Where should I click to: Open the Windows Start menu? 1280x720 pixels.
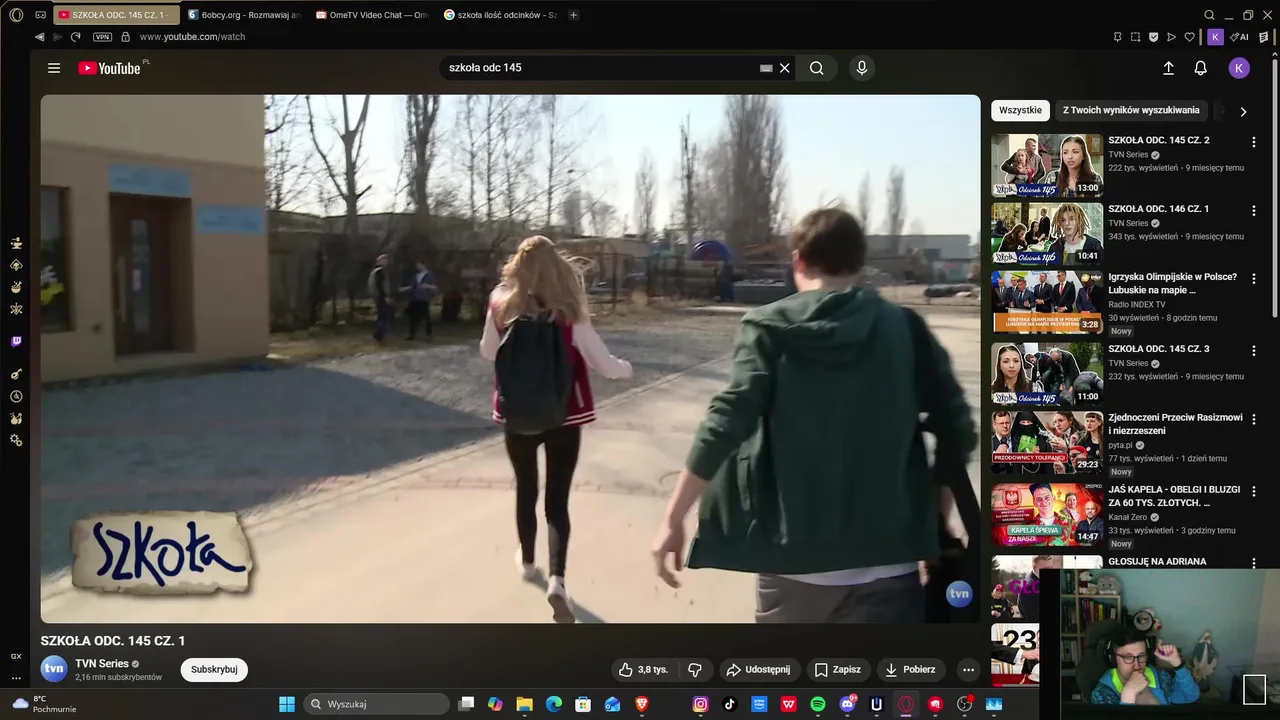(287, 704)
